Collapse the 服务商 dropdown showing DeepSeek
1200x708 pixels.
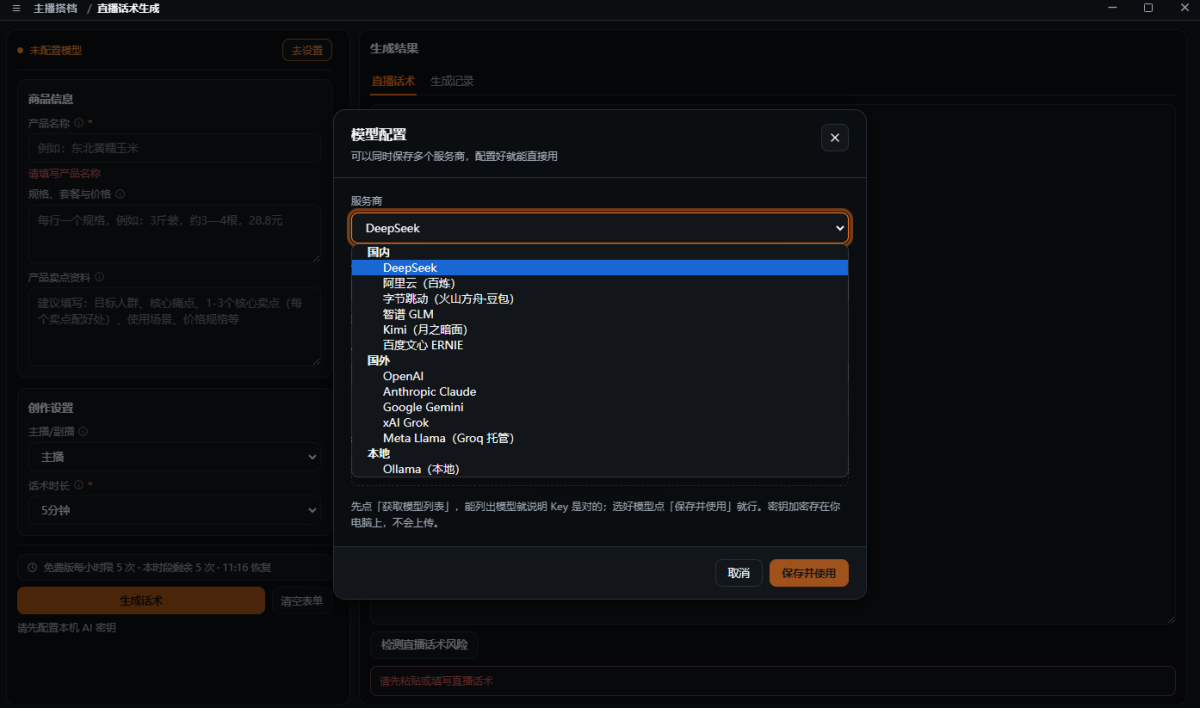(600, 228)
